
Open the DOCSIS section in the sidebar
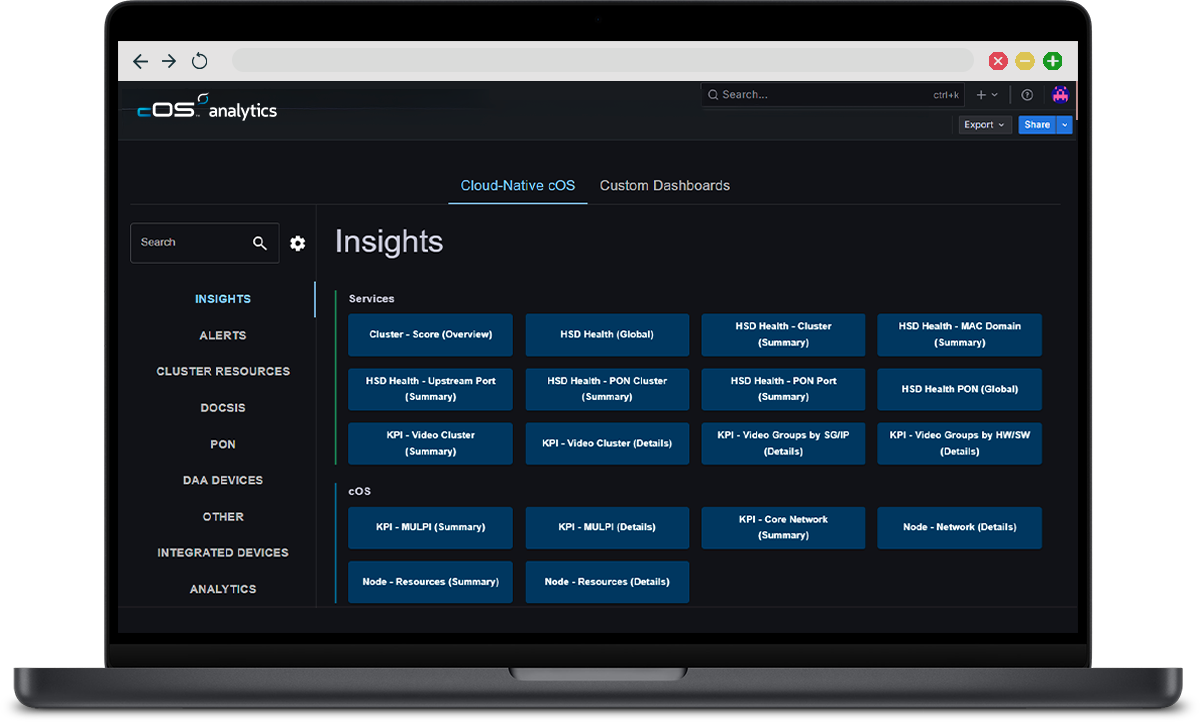click(222, 407)
